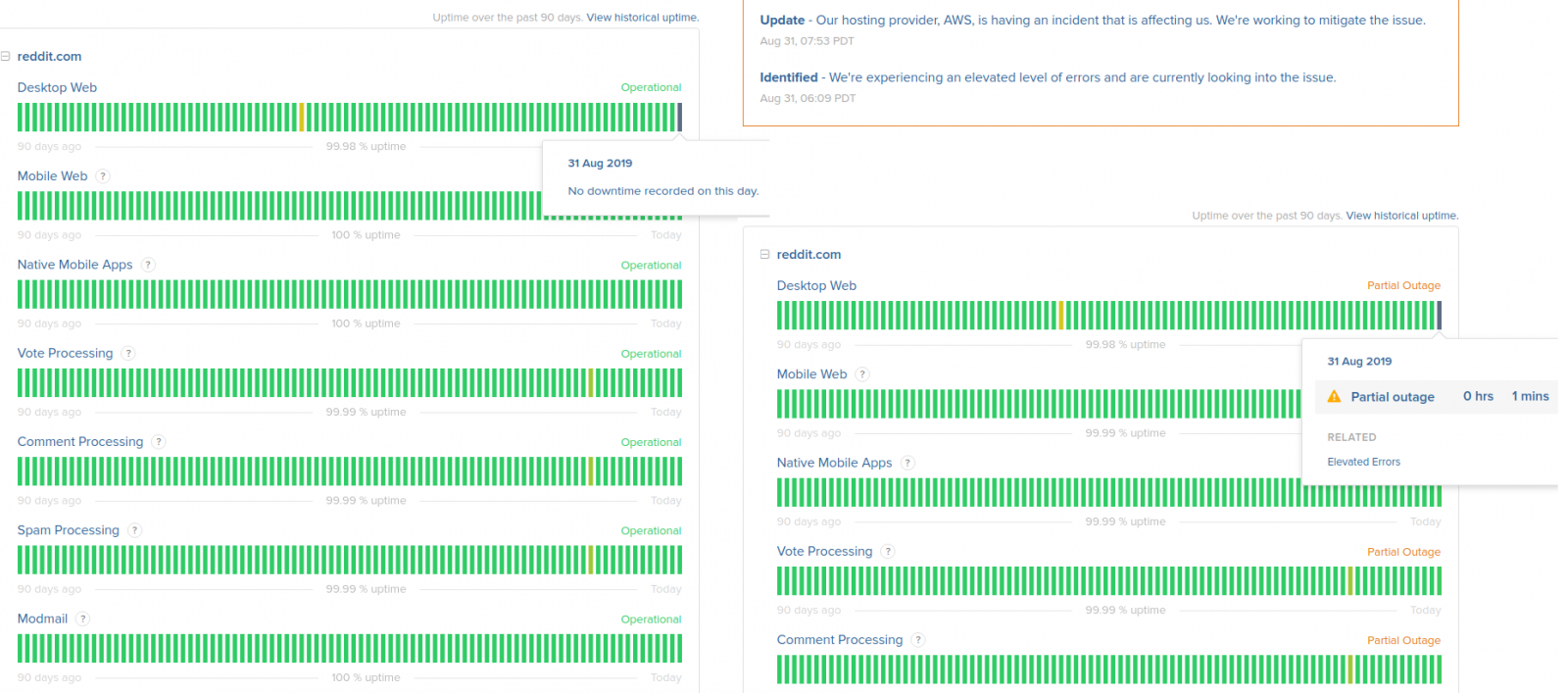Viewport: 1568px width, 693px height.
Task: Click the 'reddit.com' heading on right page
Action: [x=808, y=255]
